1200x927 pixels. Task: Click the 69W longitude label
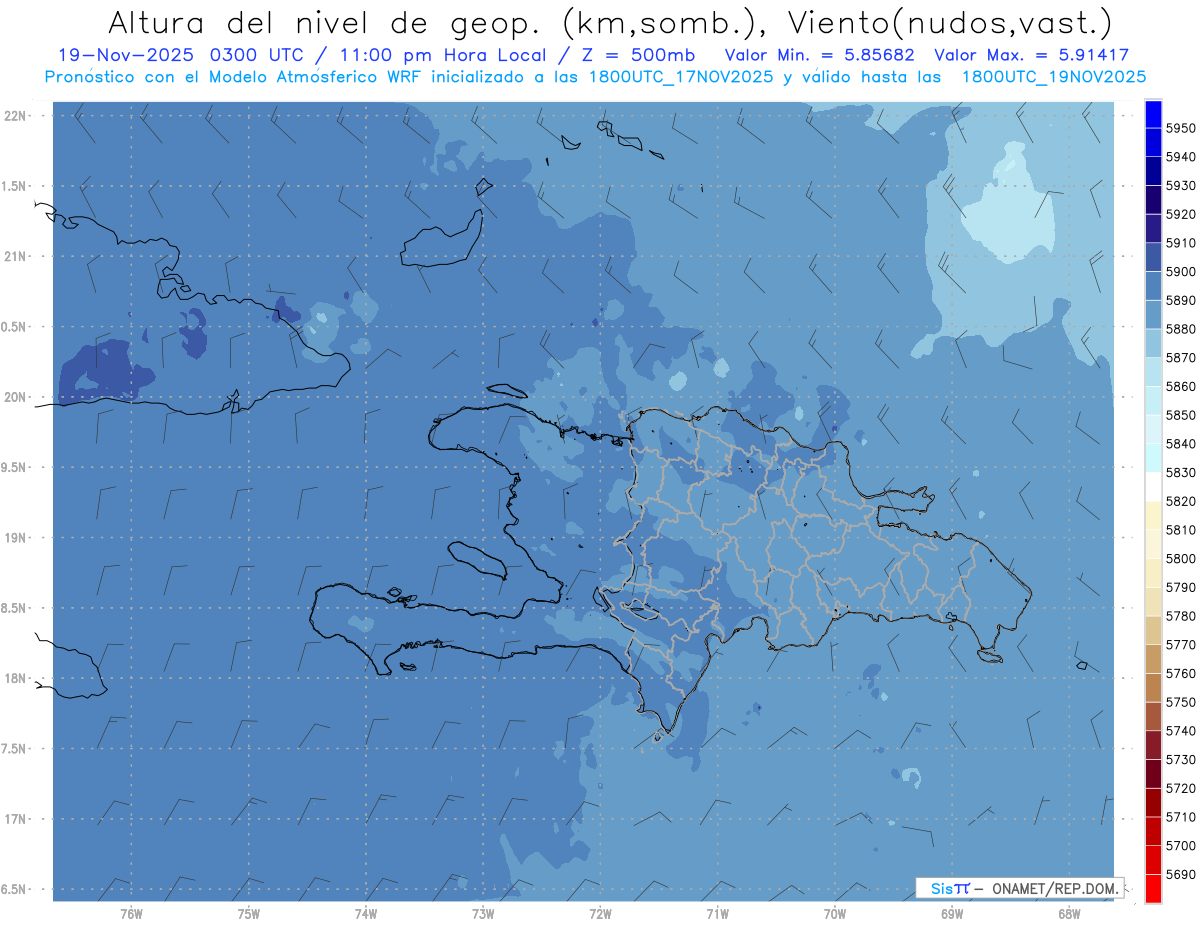(x=952, y=914)
